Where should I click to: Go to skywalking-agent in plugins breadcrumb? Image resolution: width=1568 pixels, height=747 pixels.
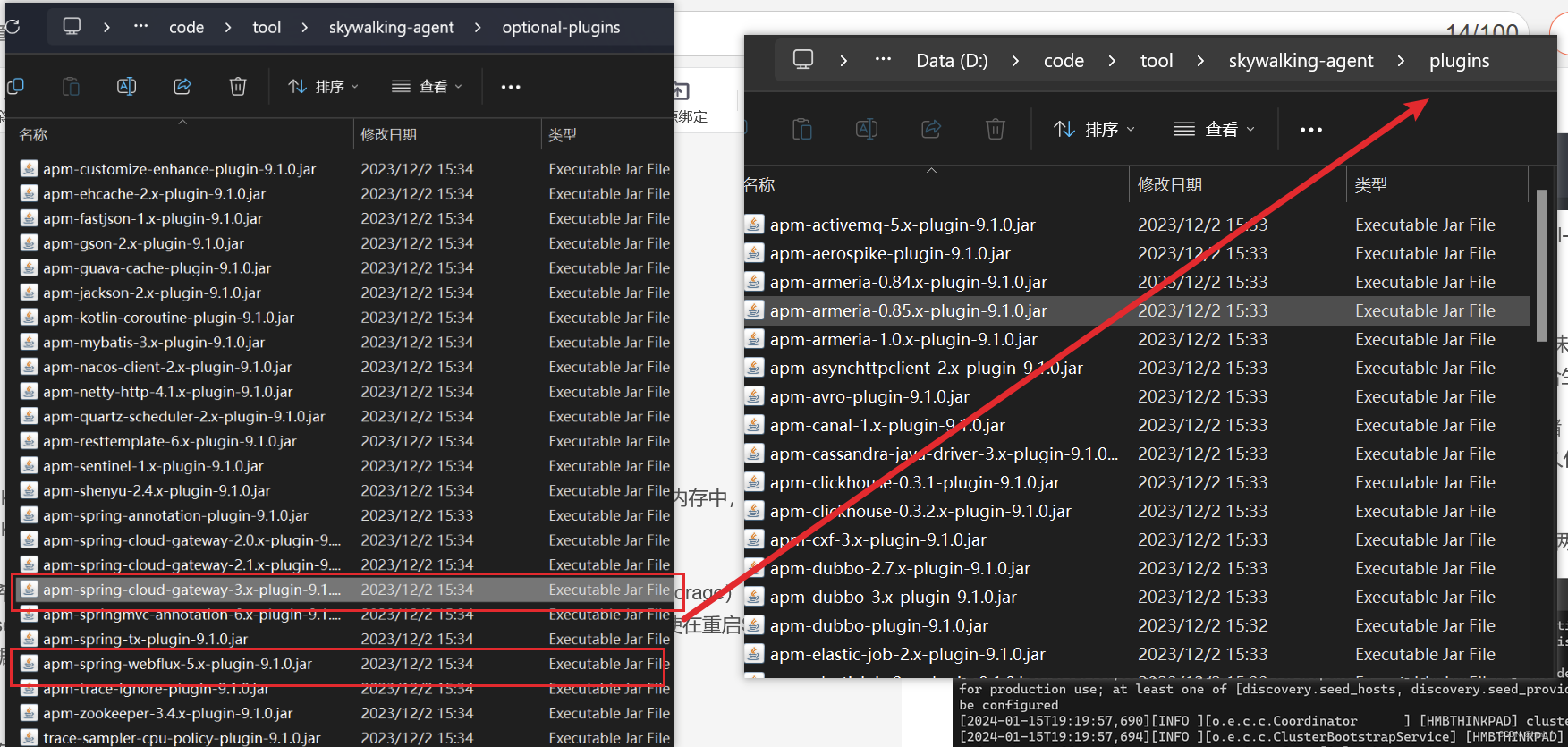coord(1301,61)
